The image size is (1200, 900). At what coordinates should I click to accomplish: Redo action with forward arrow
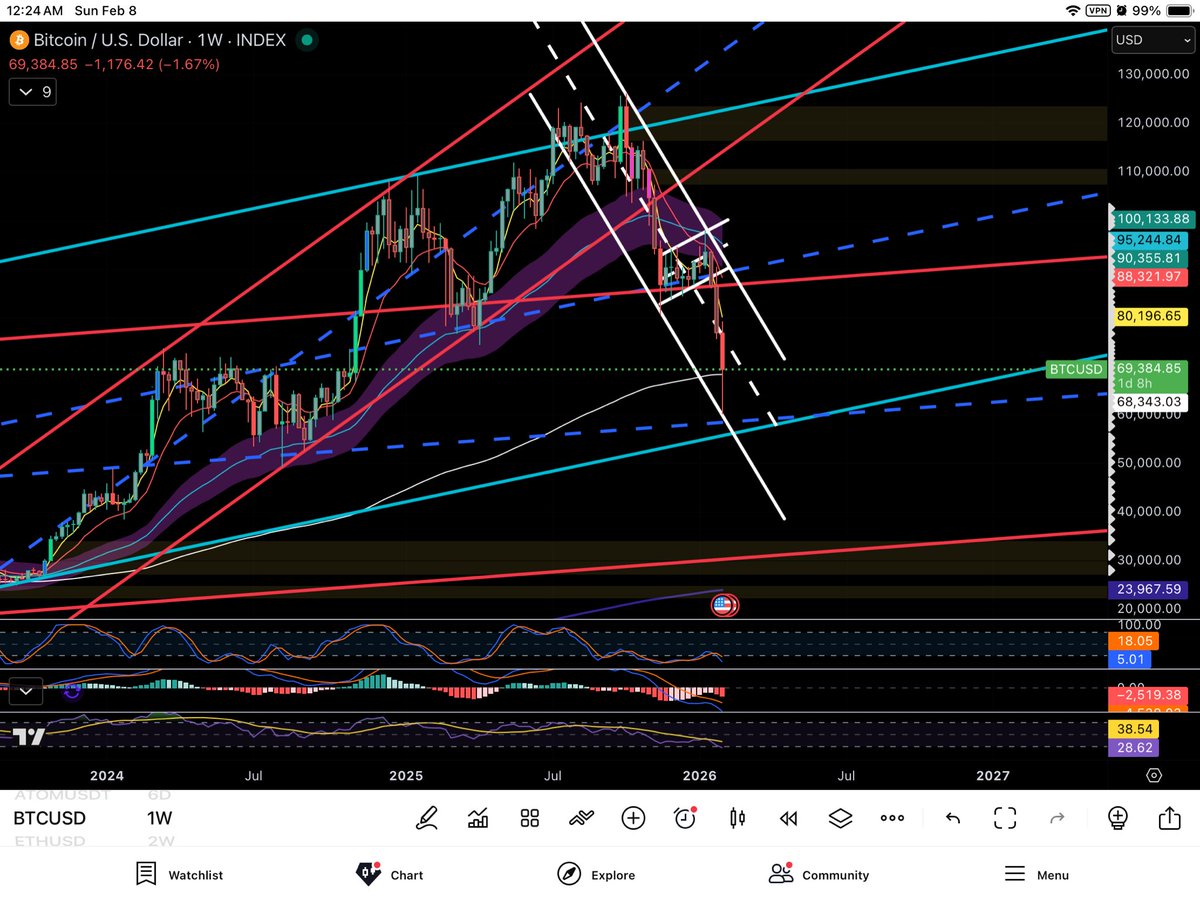tap(1057, 818)
